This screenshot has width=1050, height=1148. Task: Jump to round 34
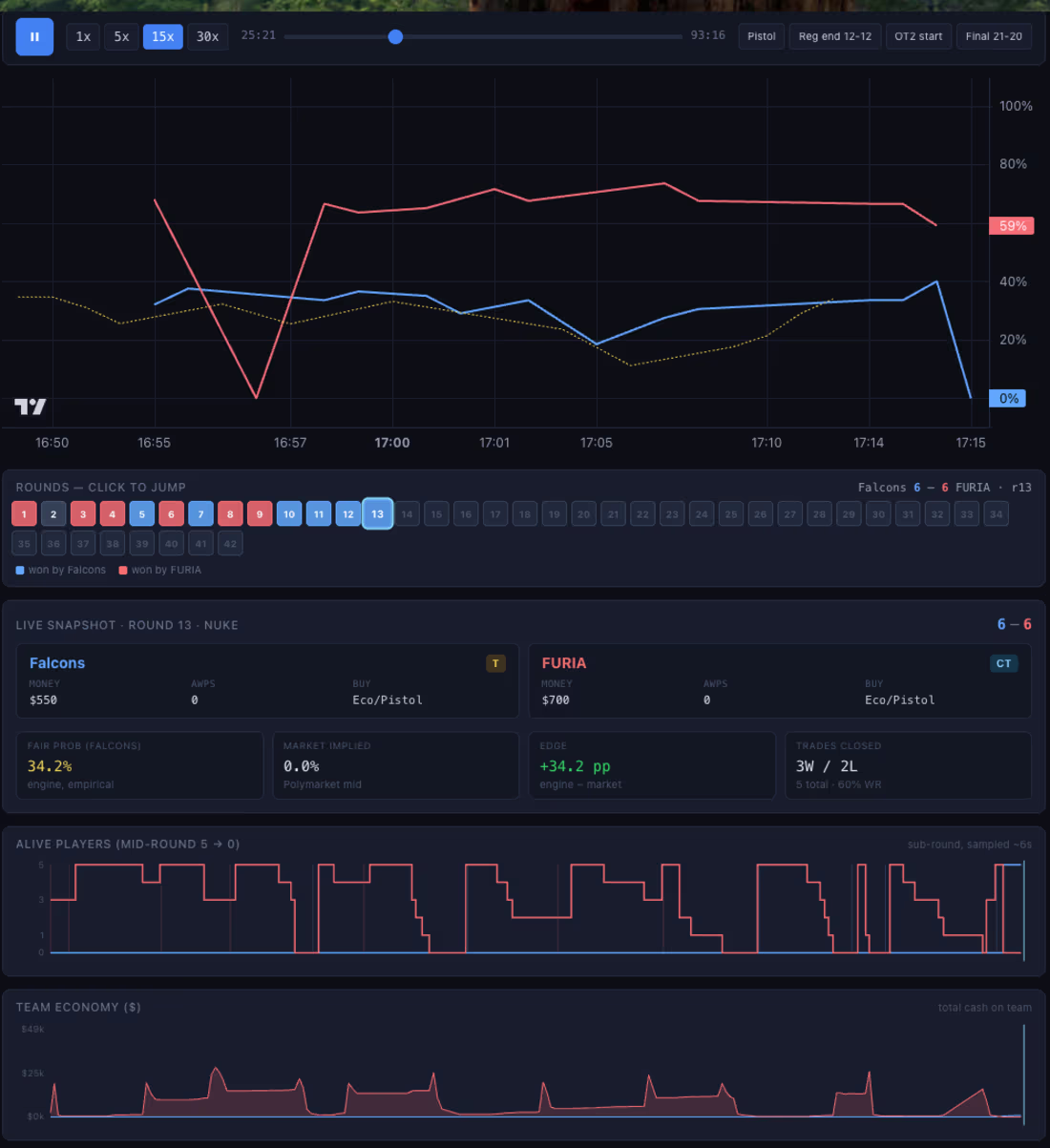pos(997,514)
